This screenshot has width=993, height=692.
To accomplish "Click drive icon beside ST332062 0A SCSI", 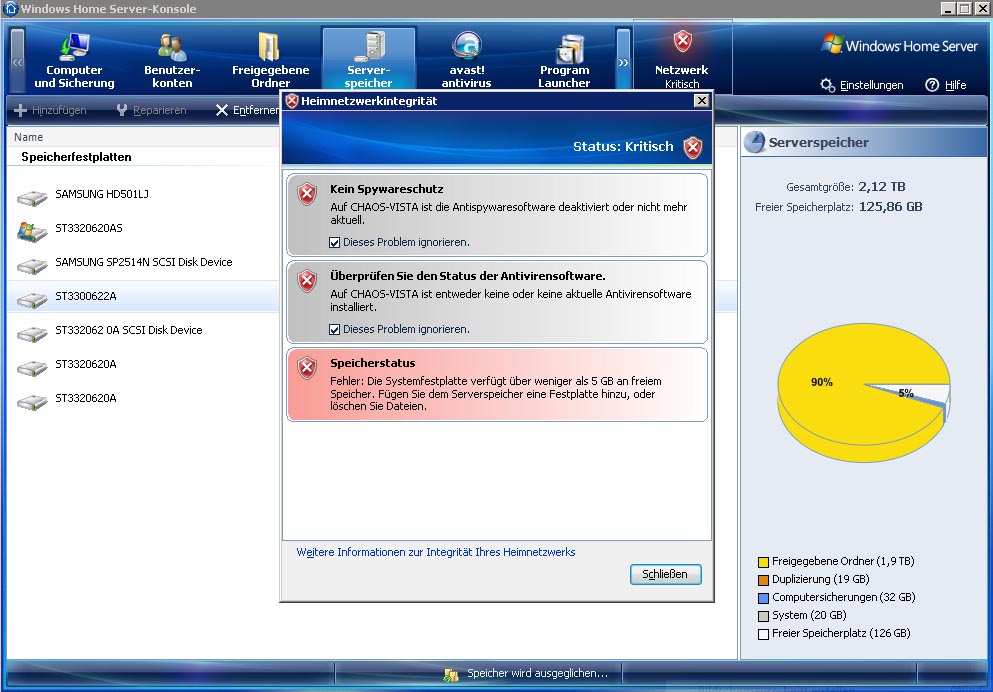I will point(32,334).
